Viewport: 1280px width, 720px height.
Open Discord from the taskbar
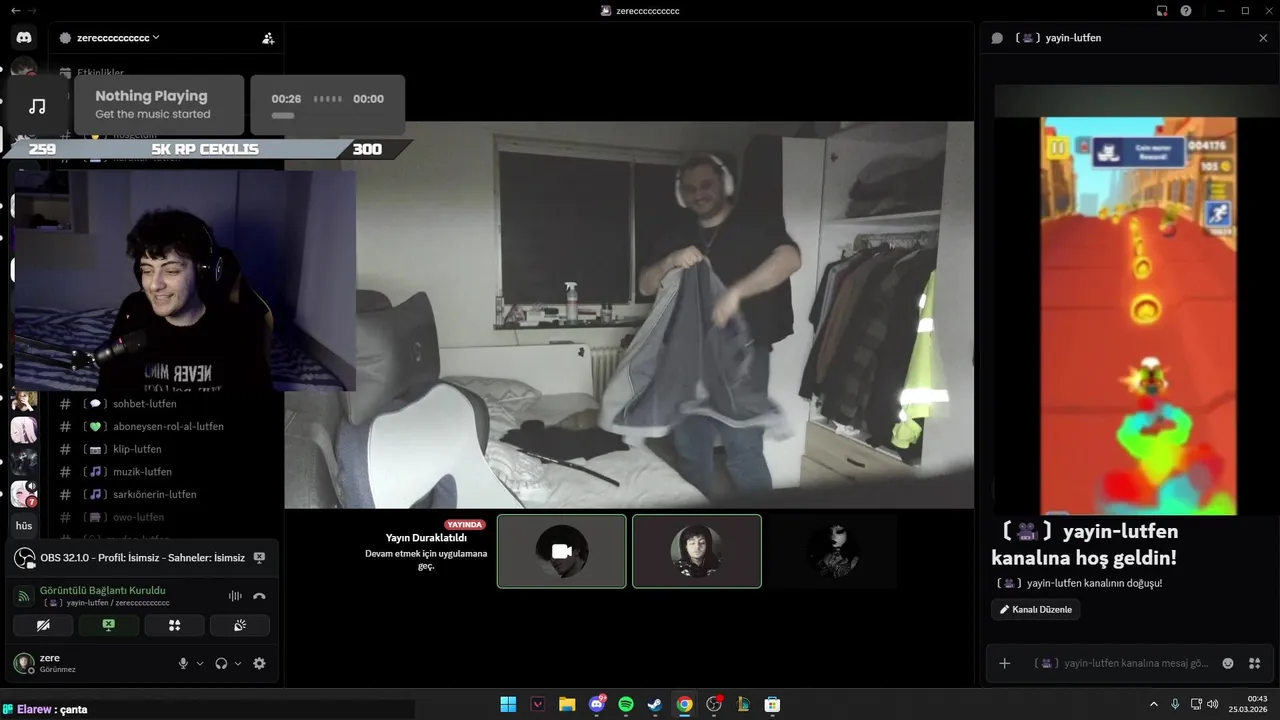[597, 704]
